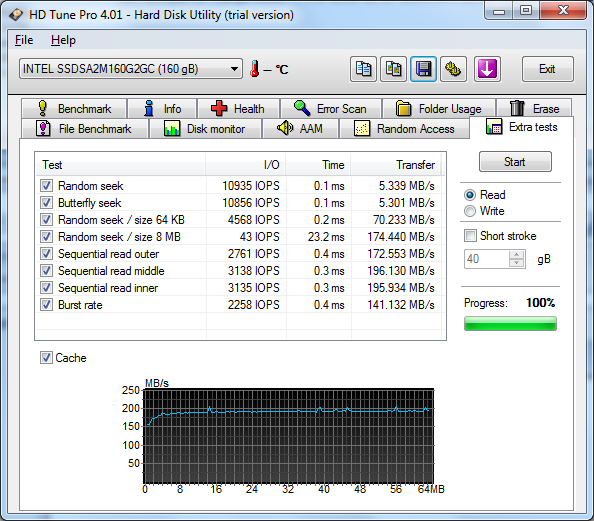
Task: Enable the Short stroke checkbox
Action: point(470,236)
